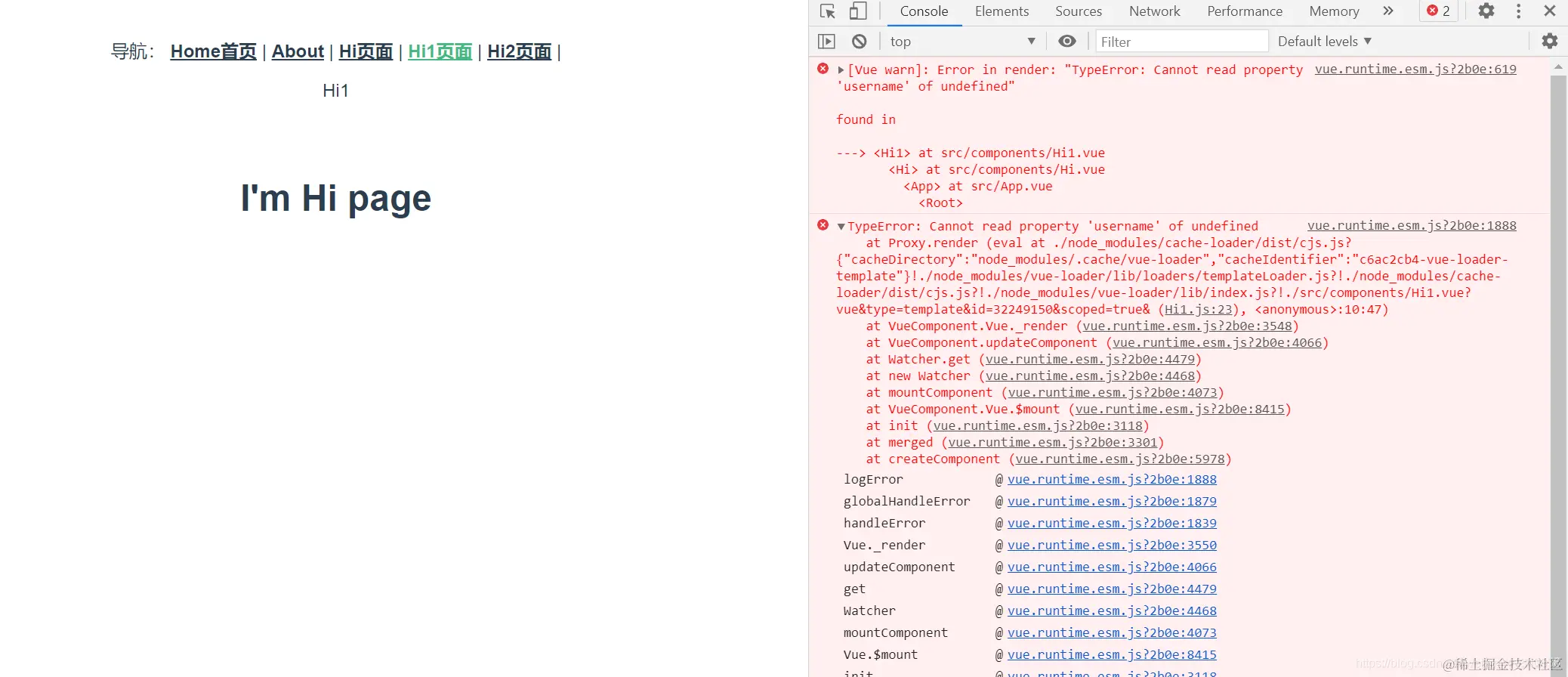Select the Hi1 text below navigation

335,91
